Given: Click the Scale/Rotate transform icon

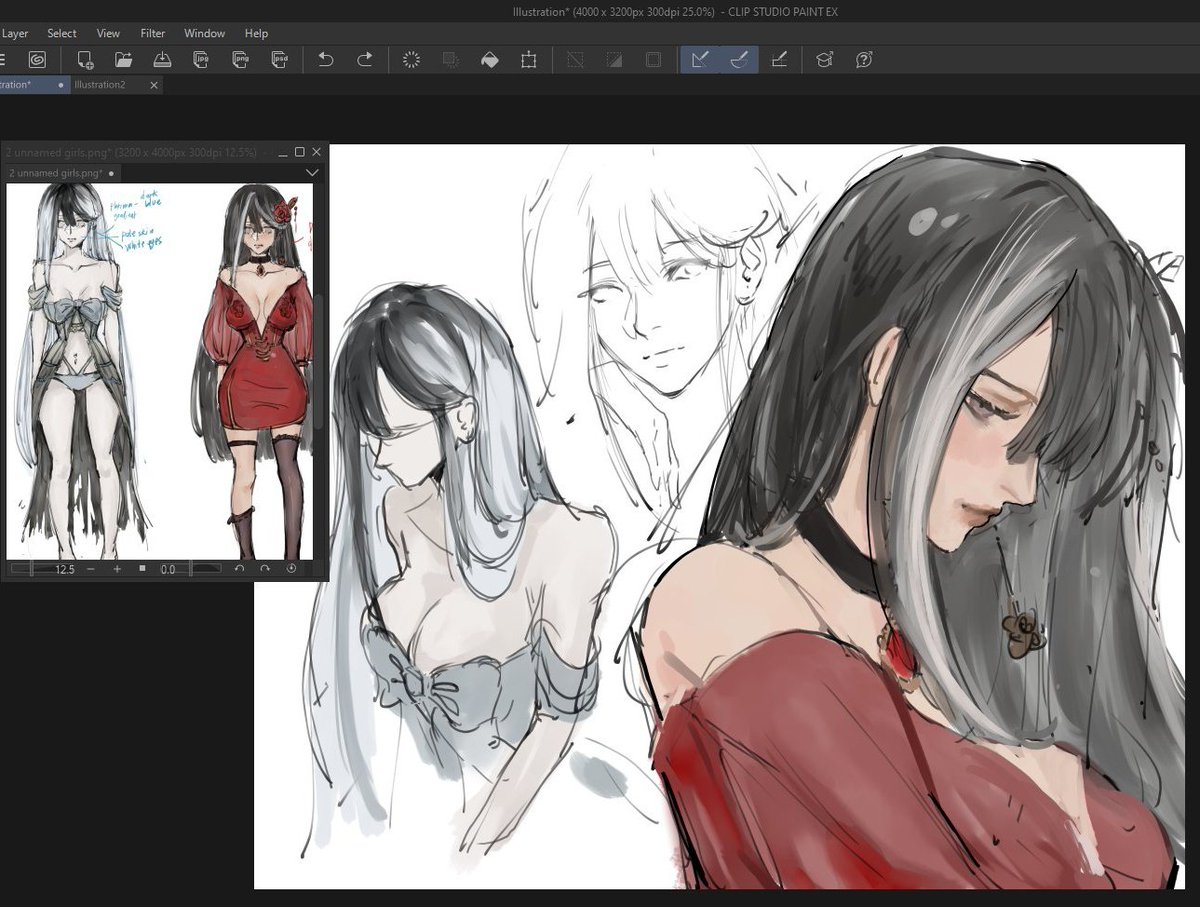Looking at the screenshot, I should point(529,60).
